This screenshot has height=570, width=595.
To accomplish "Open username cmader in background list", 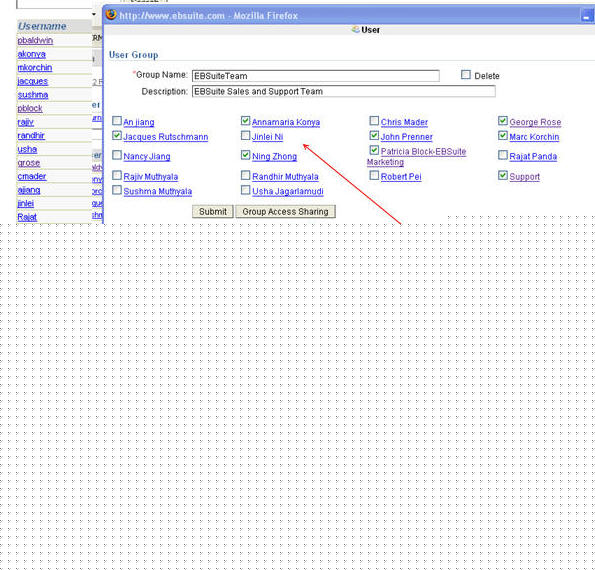I will pos(32,176).
